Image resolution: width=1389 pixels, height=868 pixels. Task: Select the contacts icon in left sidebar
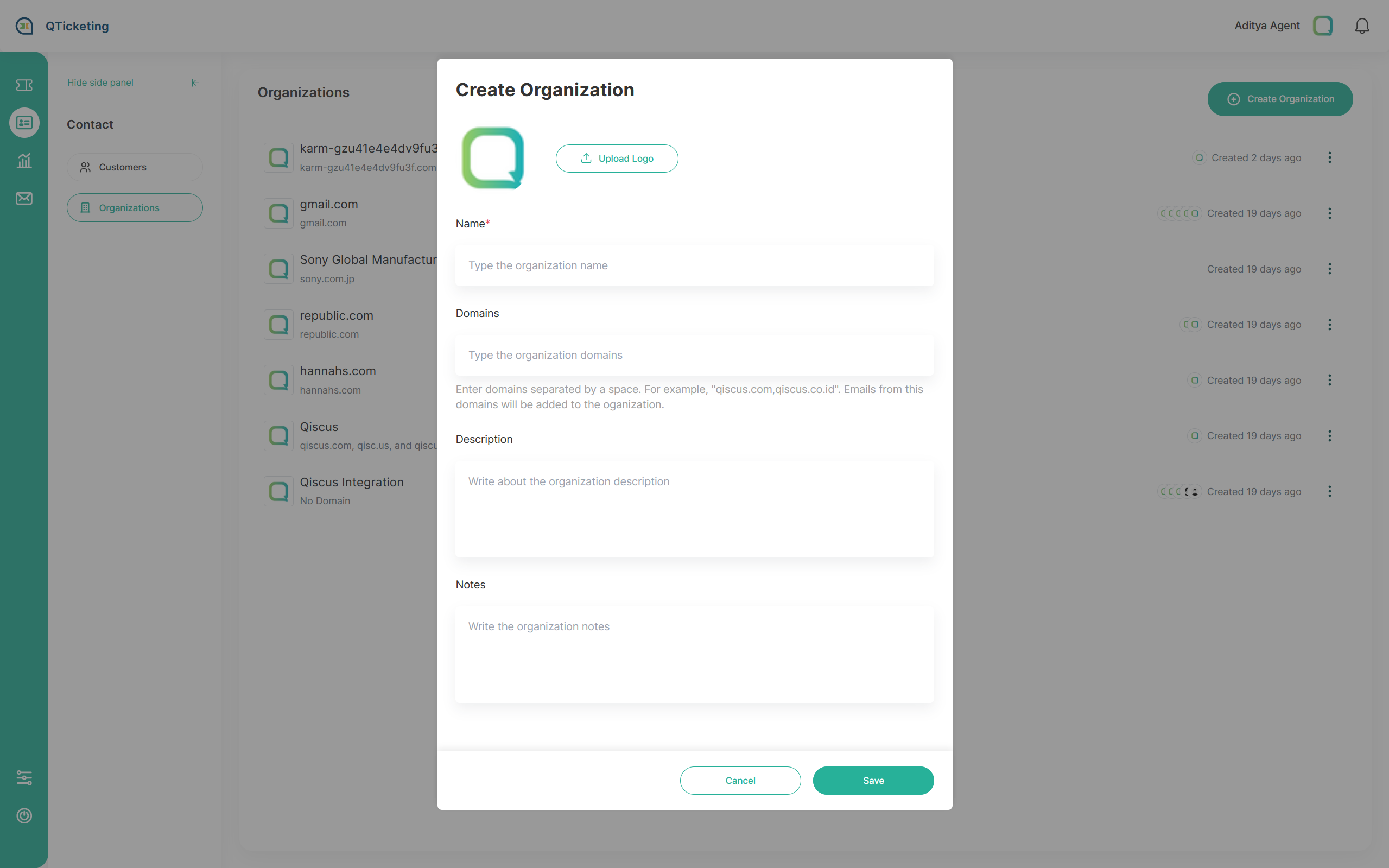pos(24,123)
